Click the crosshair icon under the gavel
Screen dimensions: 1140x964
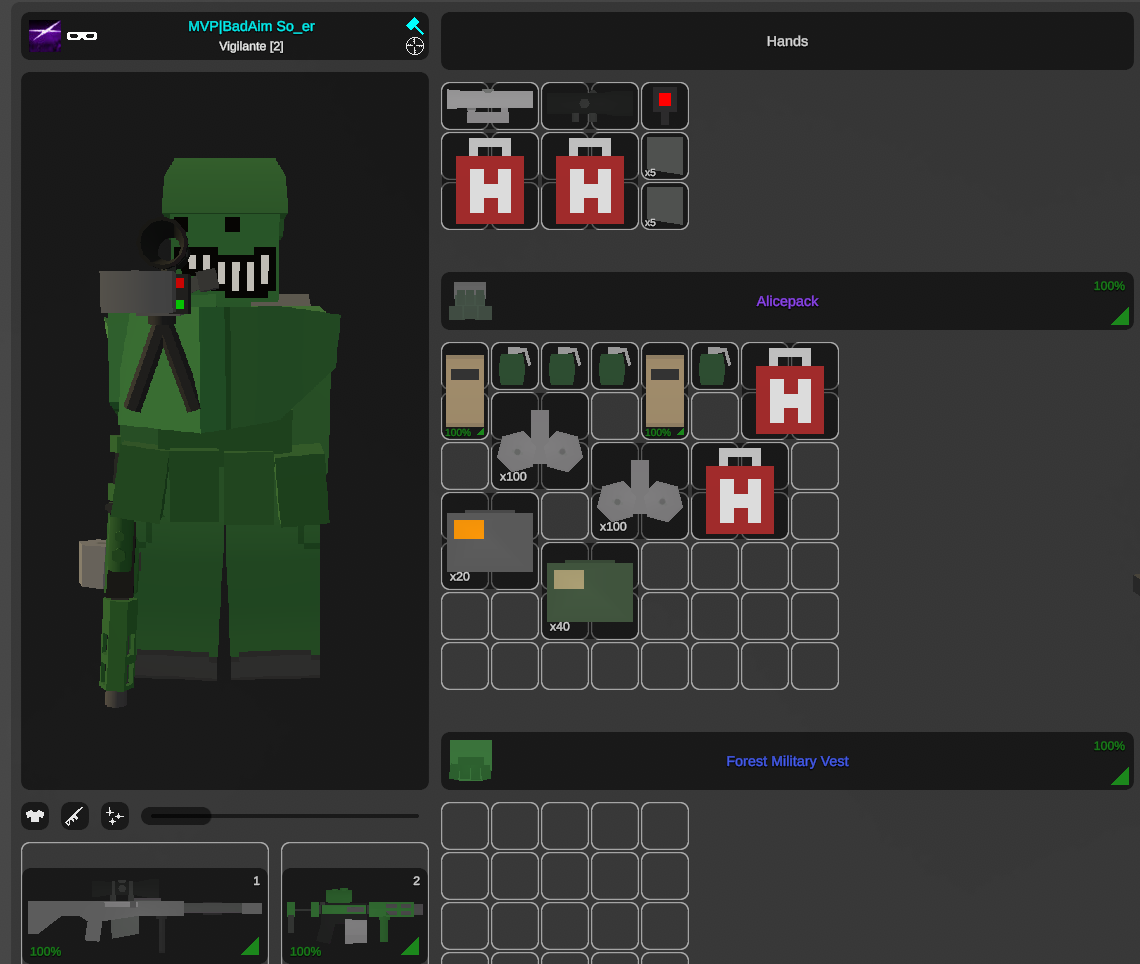point(414,46)
